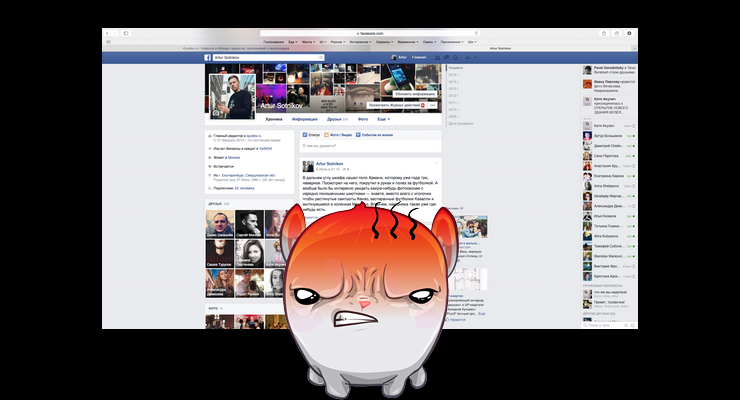Viewport: 740px width, 400px height.
Task: Click Artur profile link in top bar
Action: 399,58
